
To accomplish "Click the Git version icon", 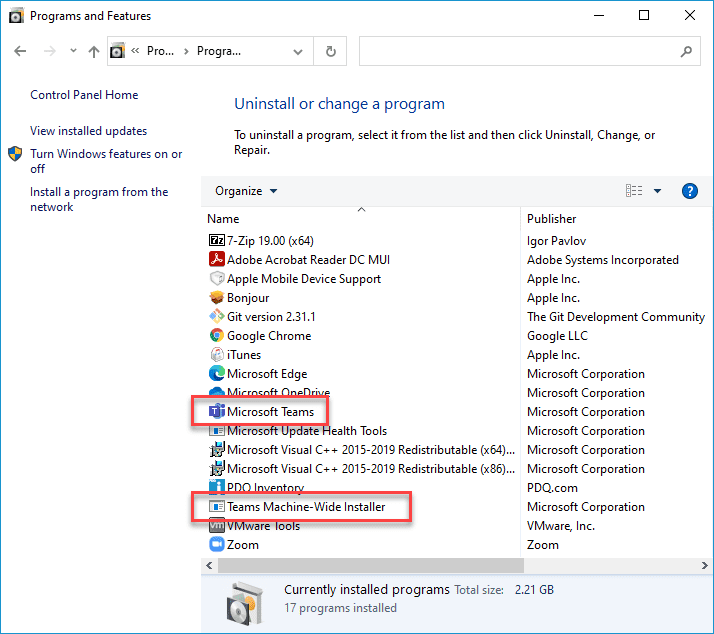I will tap(217, 316).
